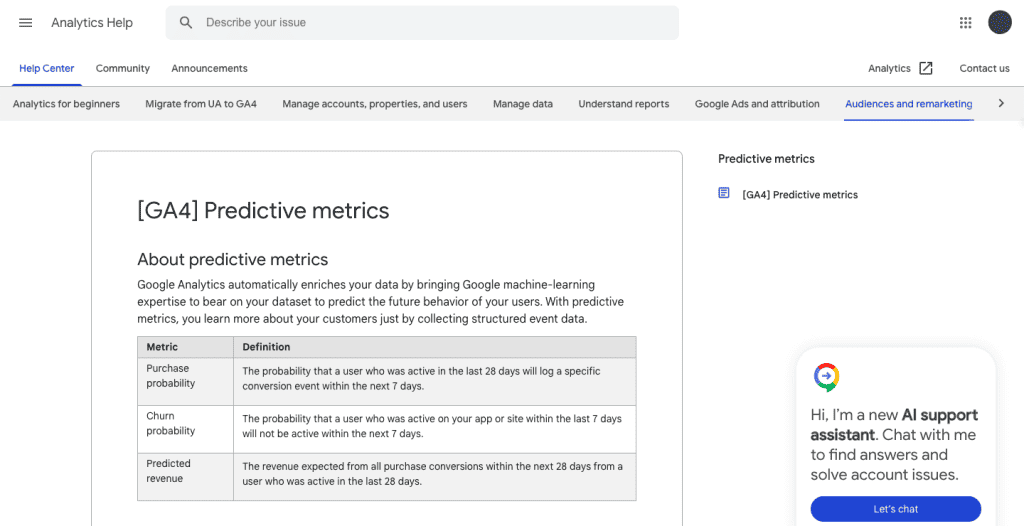Select the Understand reports category
Screen dimensions: 1024x526
pyautogui.click(x=624, y=104)
